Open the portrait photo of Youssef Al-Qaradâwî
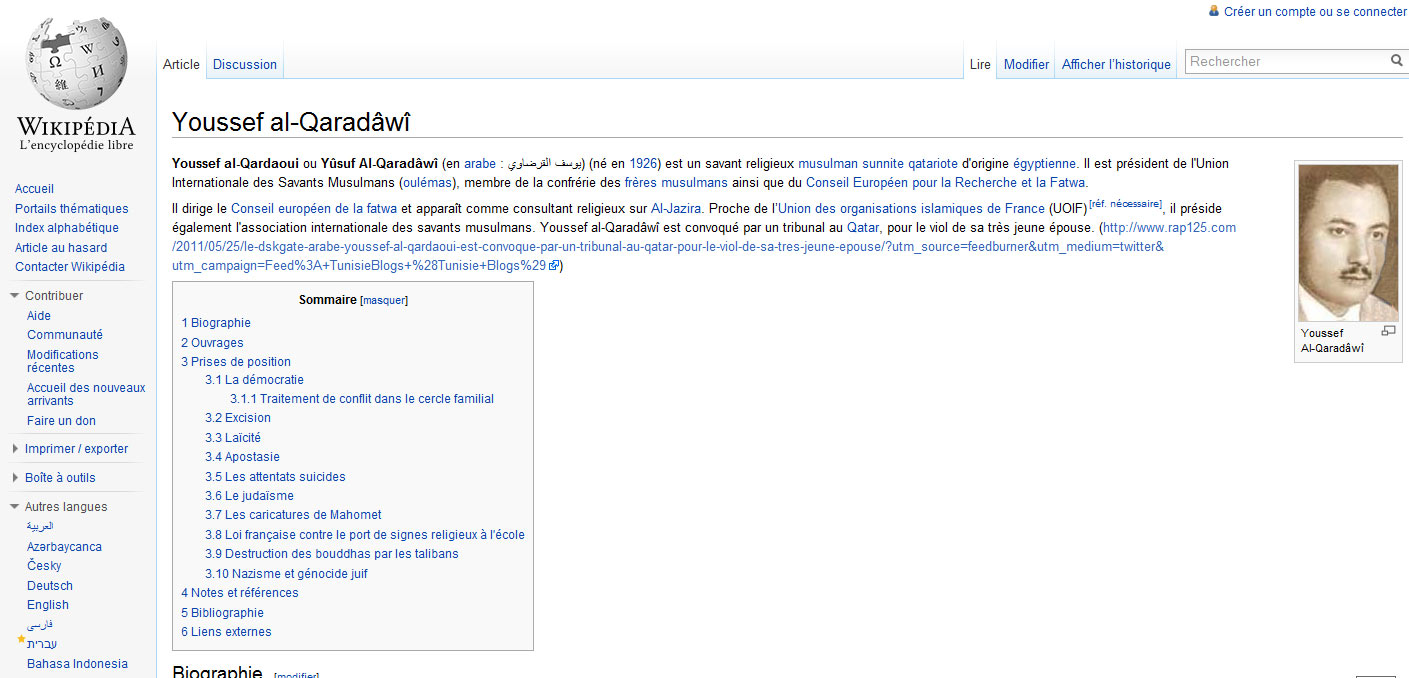The width and height of the screenshot is (1409, 678). coord(1347,243)
